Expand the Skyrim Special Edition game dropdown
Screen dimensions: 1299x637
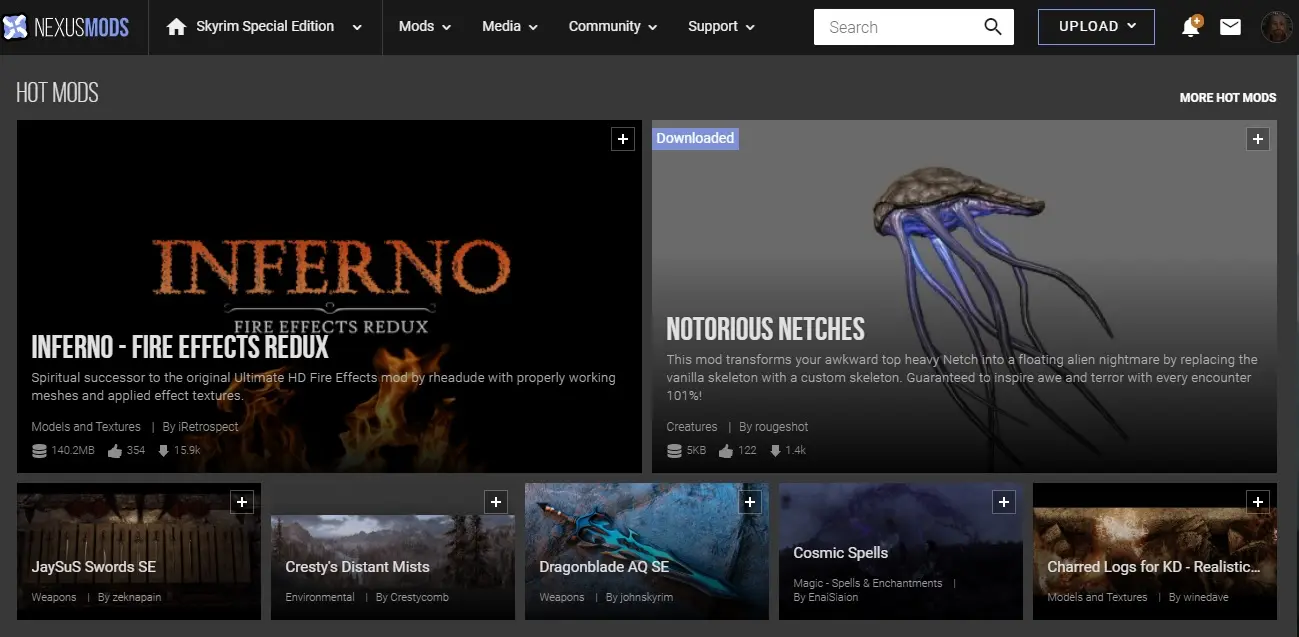point(357,28)
